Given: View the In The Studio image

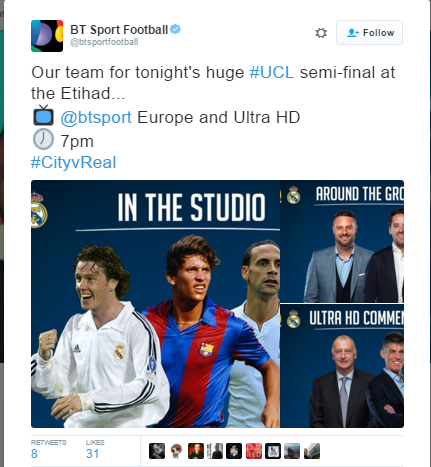Looking at the screenshot, I should (x=155, y=304).
